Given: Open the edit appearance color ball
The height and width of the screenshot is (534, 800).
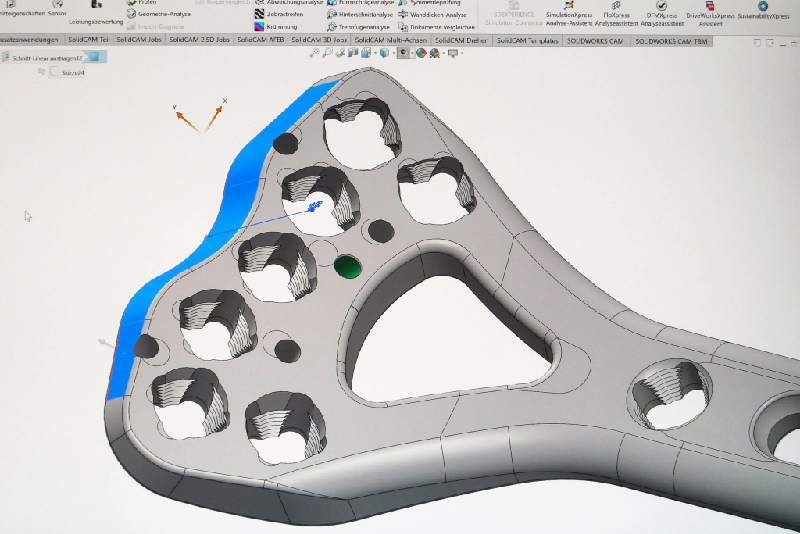Looking at the screenshot, I should [x=420, y=53].
